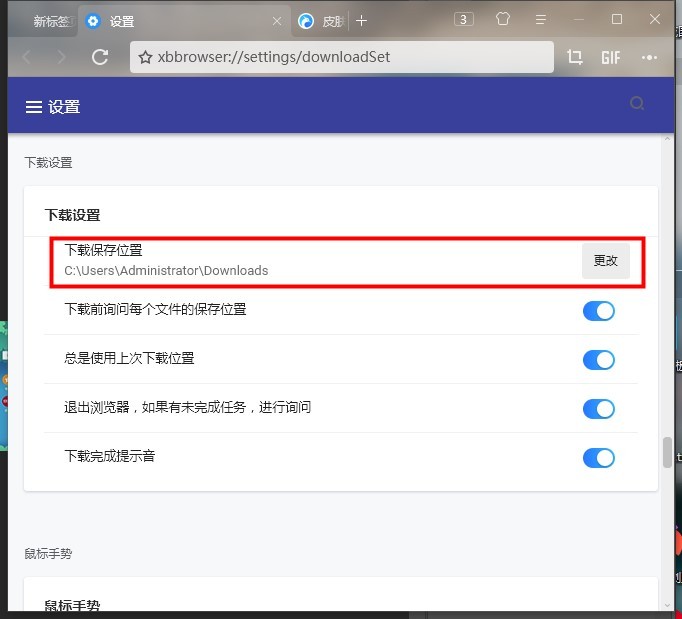The width and height of the screenshot is (682, 619).
Task: Click the settings search magnifier icon
Action: point(637,103)
